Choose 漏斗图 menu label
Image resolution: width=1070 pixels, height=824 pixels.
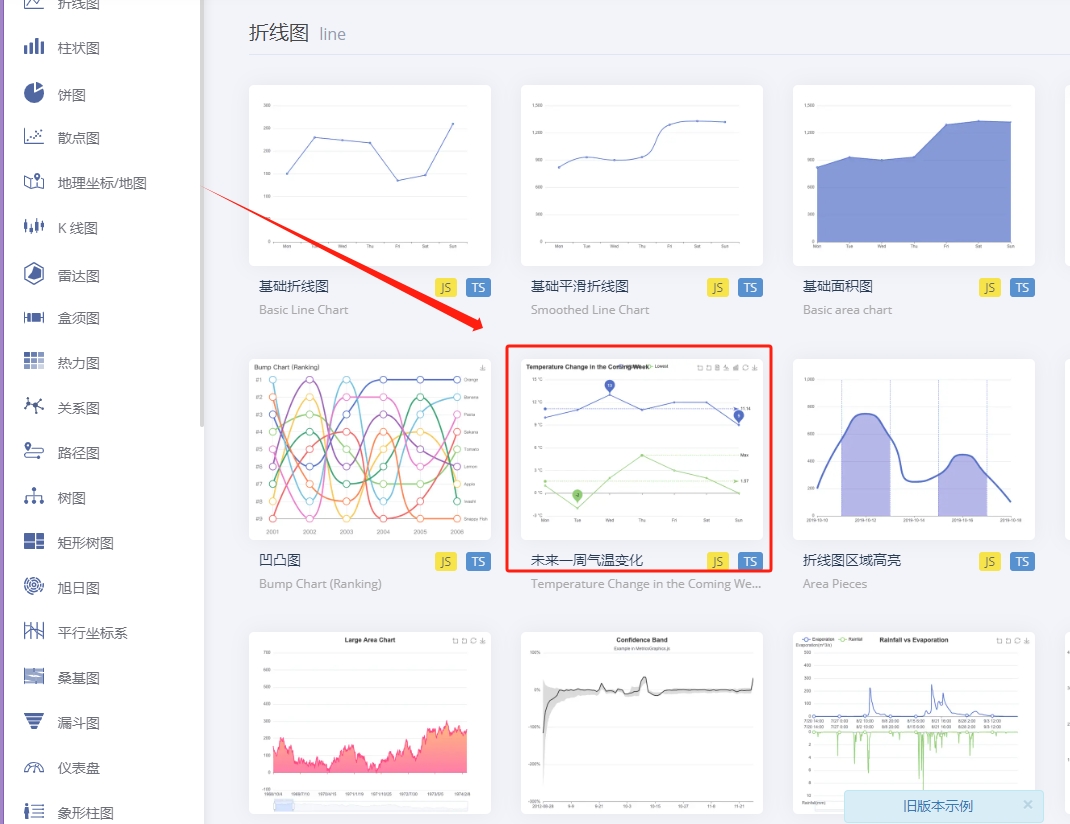(78, 722)
